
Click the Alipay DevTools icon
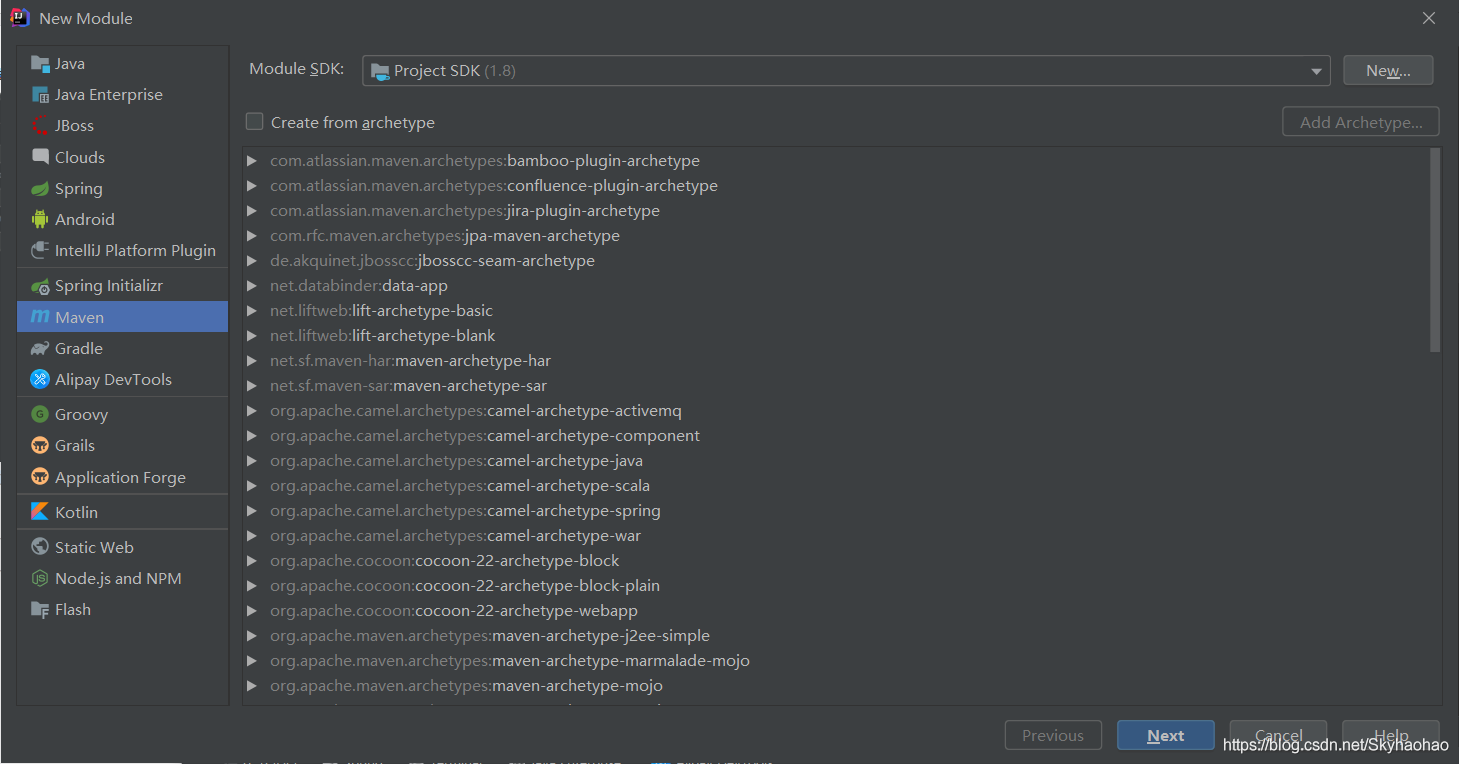pos(40,380)
